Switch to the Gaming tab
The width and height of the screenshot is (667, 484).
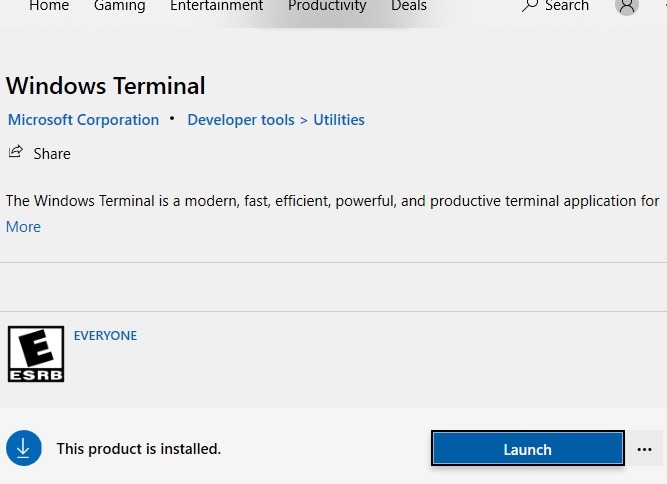(x=120, y=6)
